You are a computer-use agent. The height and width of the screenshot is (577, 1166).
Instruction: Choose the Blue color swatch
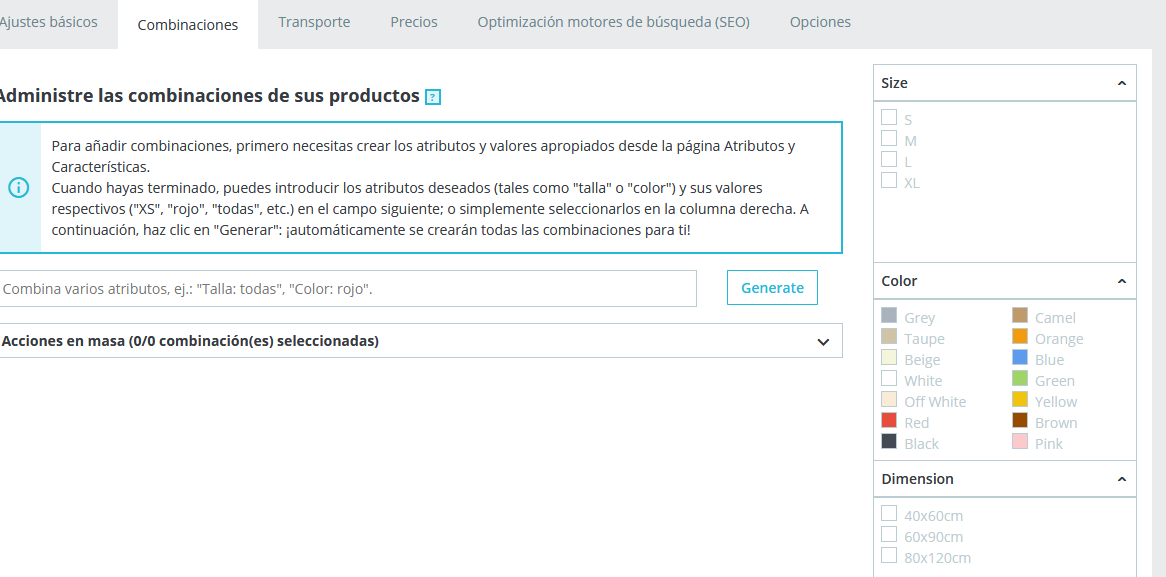pos(1020,358)
